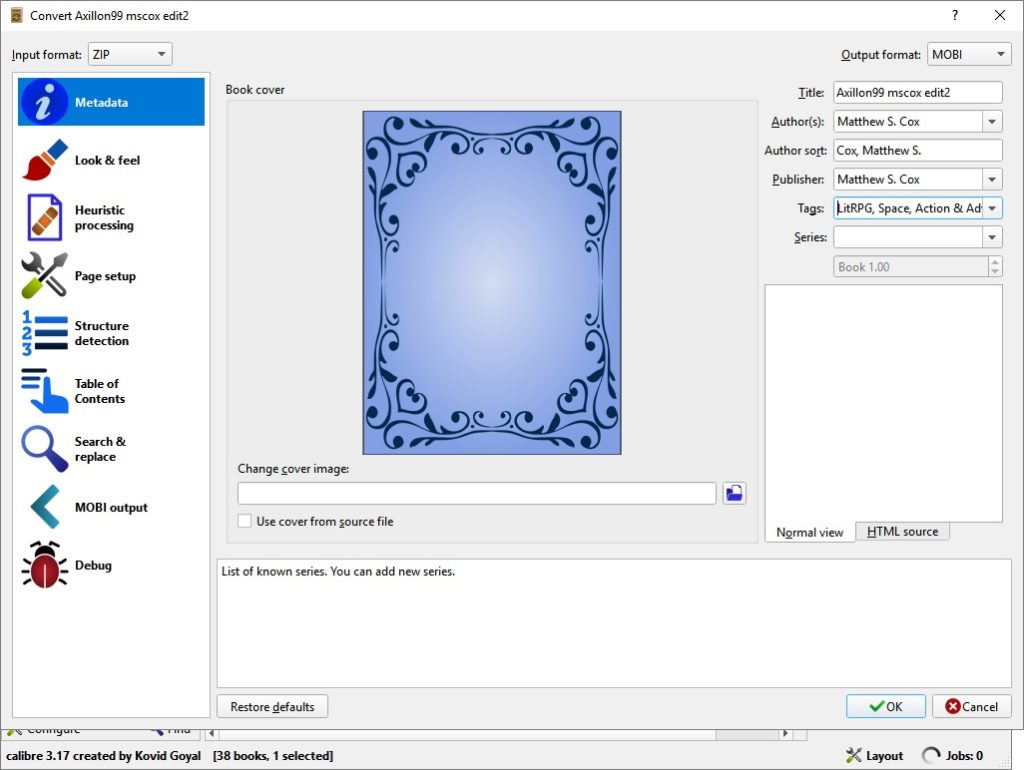The image size is (1024, 770).
Task: Open Page setup settings
Action: point(105,276)
